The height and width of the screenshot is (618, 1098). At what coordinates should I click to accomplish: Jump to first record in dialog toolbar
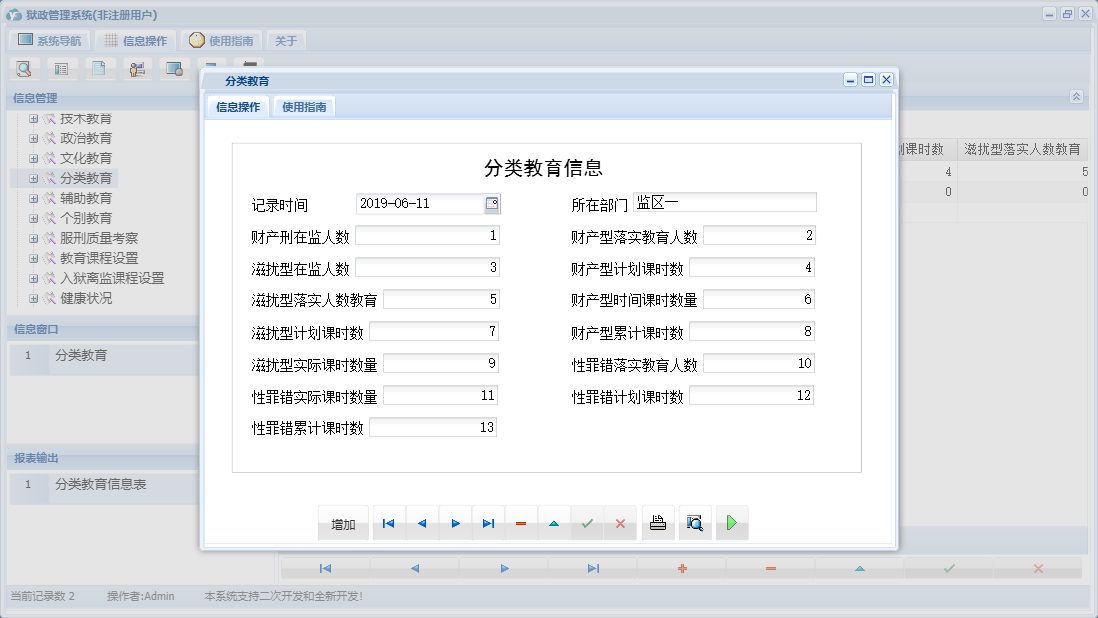pos(388,523)
